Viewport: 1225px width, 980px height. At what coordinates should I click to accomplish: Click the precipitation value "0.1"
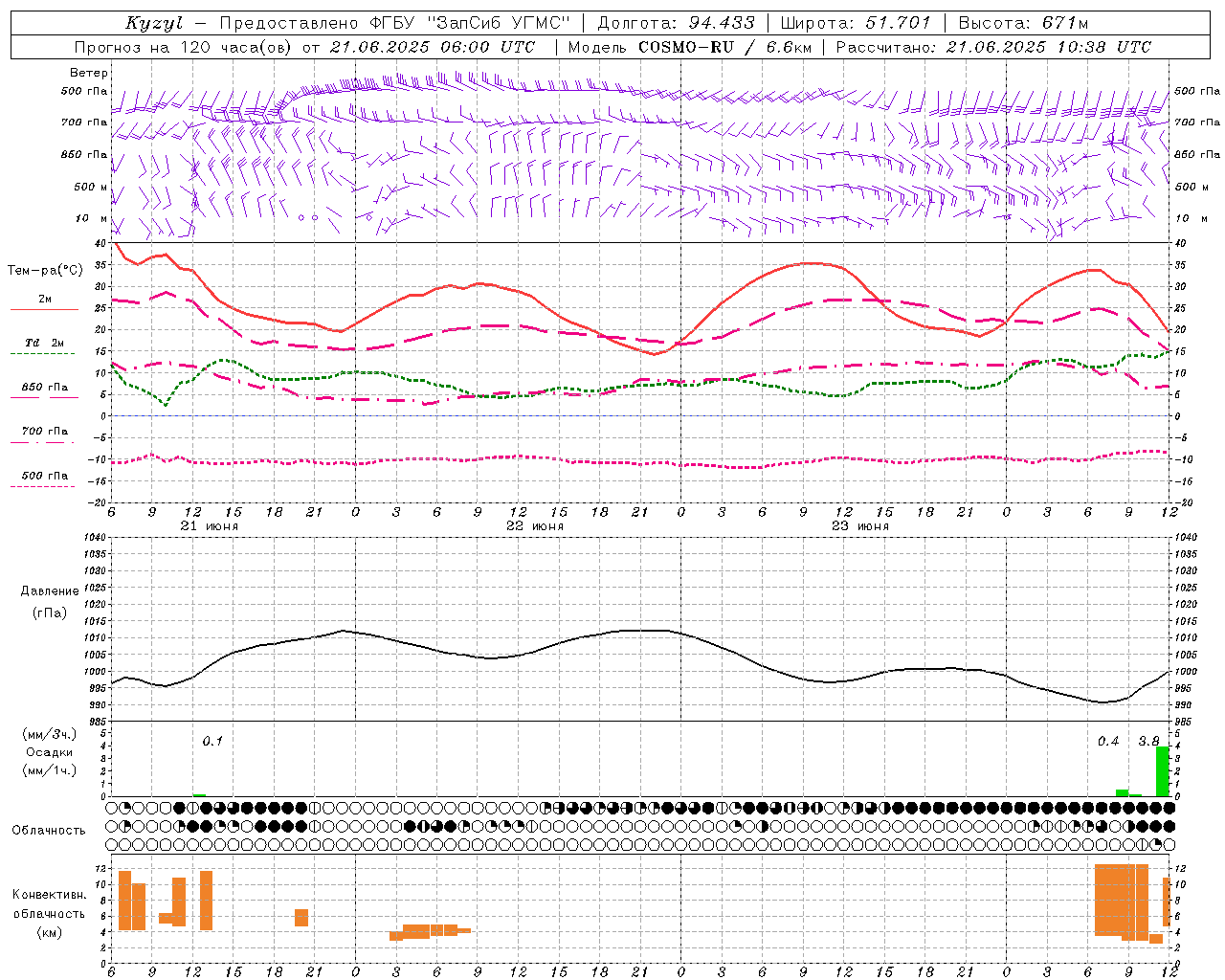[x=212, y=741]
